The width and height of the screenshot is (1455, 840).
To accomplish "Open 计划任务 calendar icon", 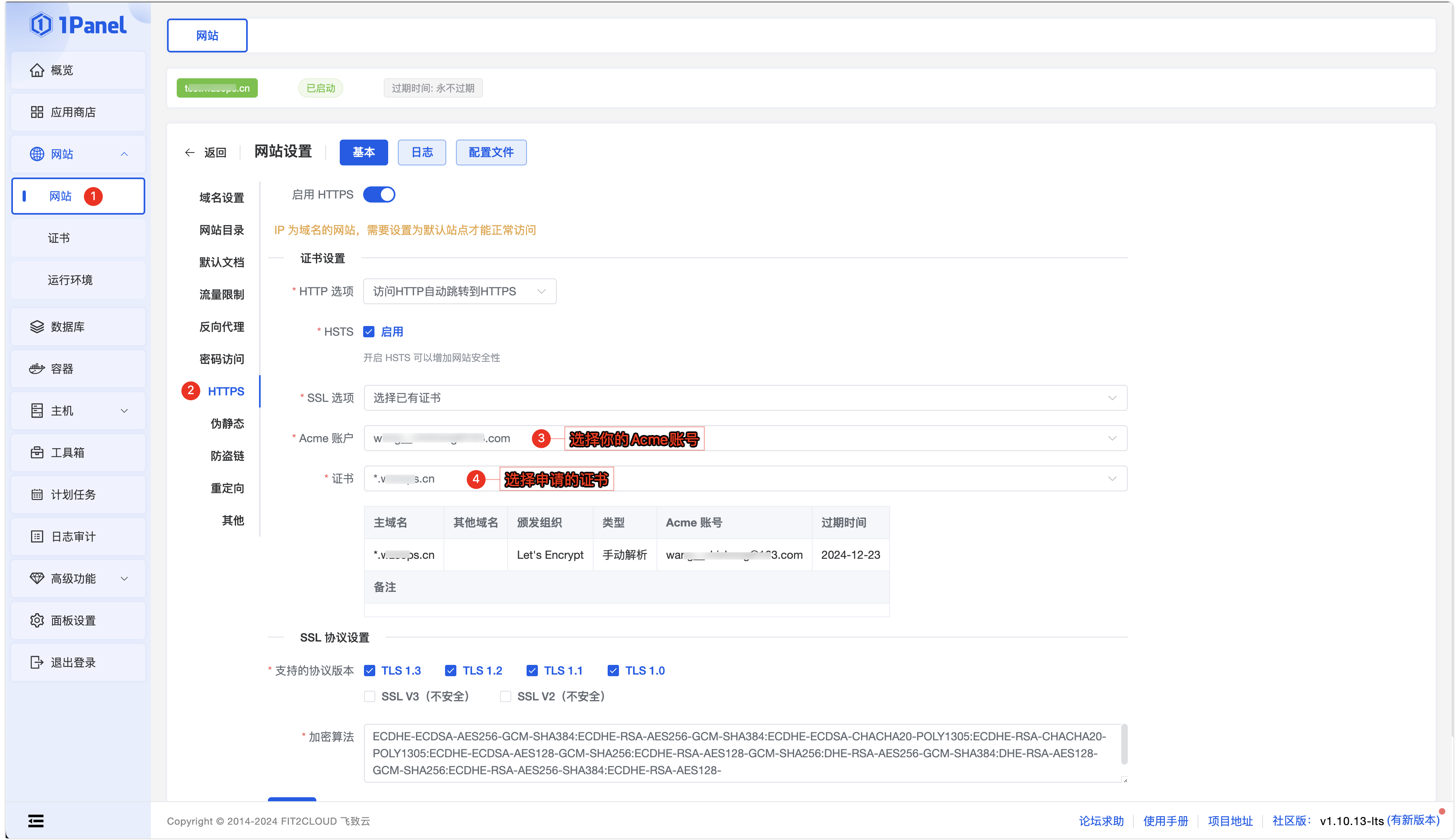I will pyautogui.click(x=37, y=494).
